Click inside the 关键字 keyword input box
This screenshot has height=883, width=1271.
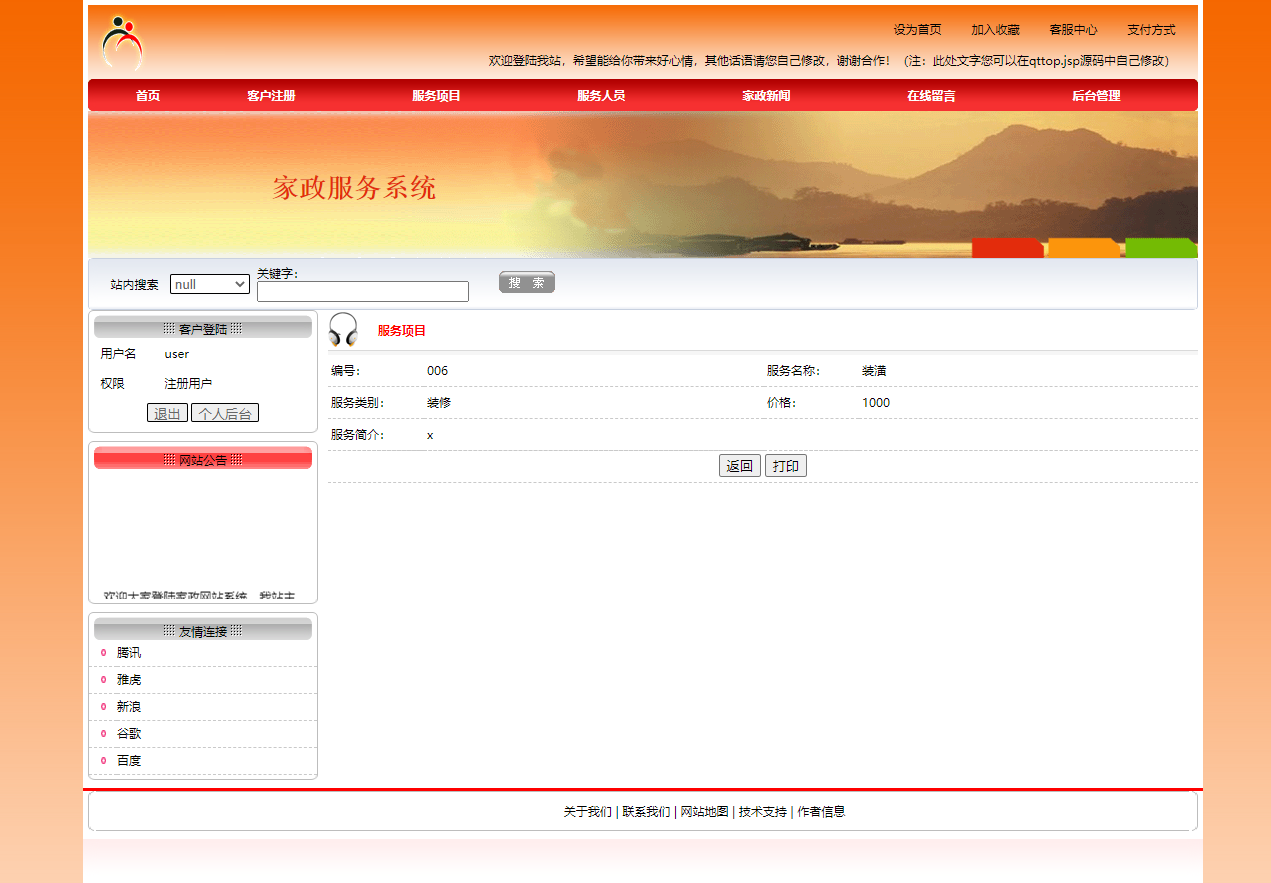coord(362,291)
